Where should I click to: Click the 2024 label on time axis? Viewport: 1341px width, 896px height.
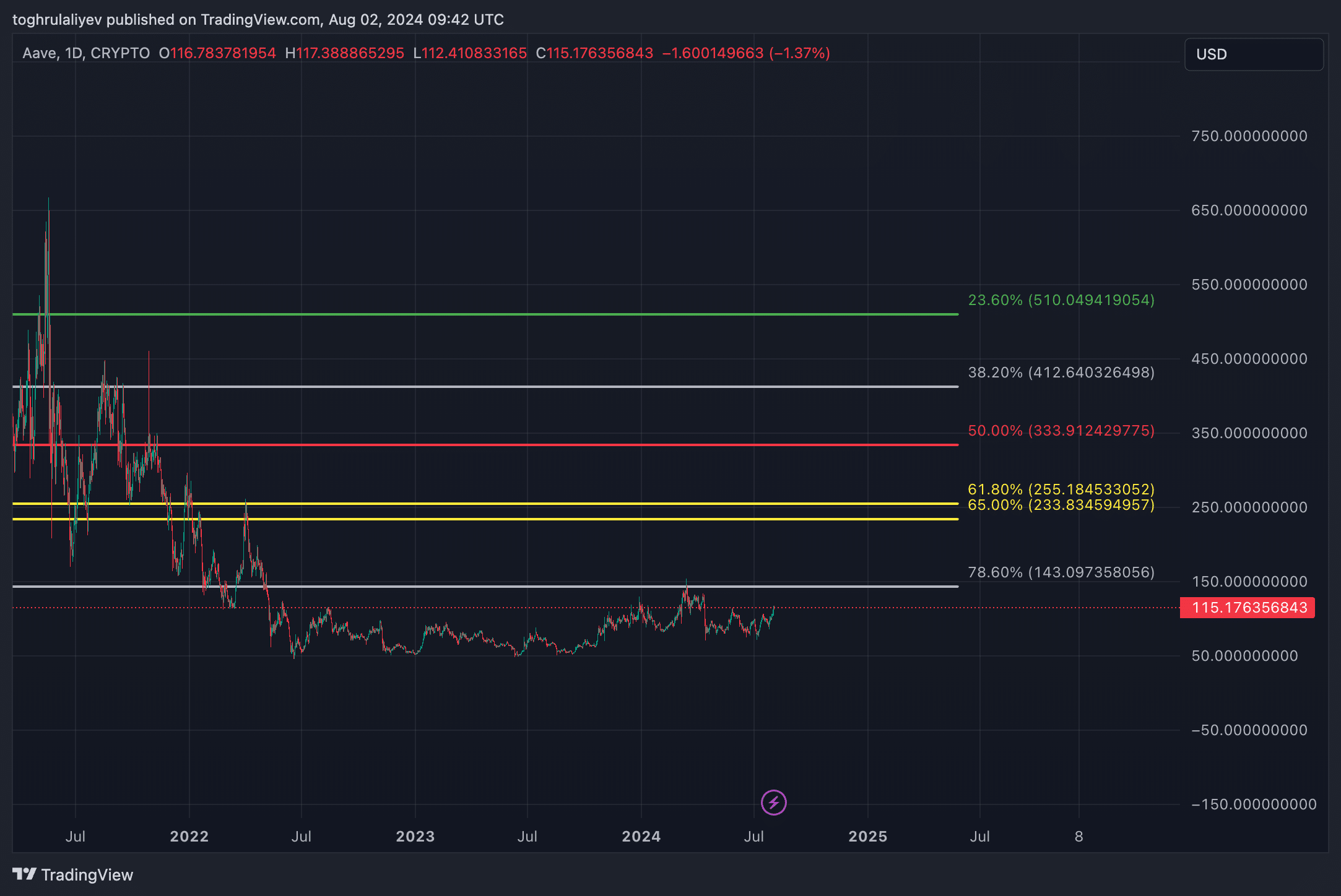(x=641, y=837)
